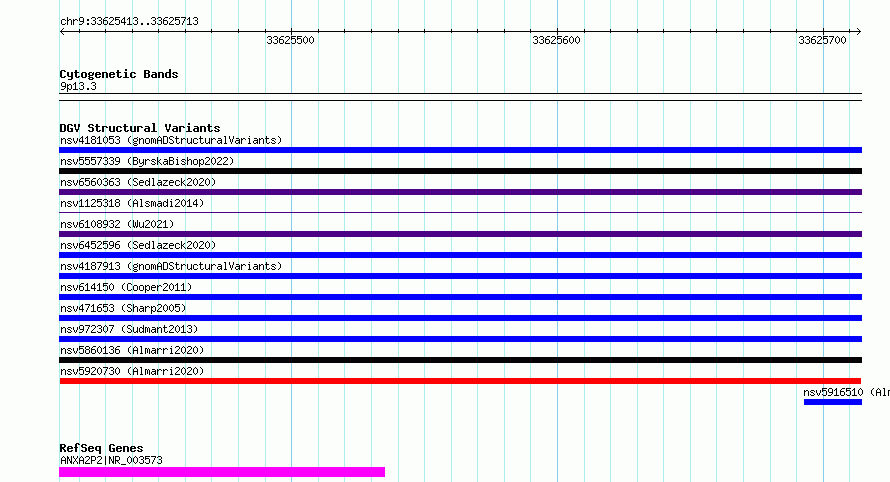Click the blue bar under nsv471653
Image resolution: width=890 pixels, height=482 pixels.
pos(460,318)
